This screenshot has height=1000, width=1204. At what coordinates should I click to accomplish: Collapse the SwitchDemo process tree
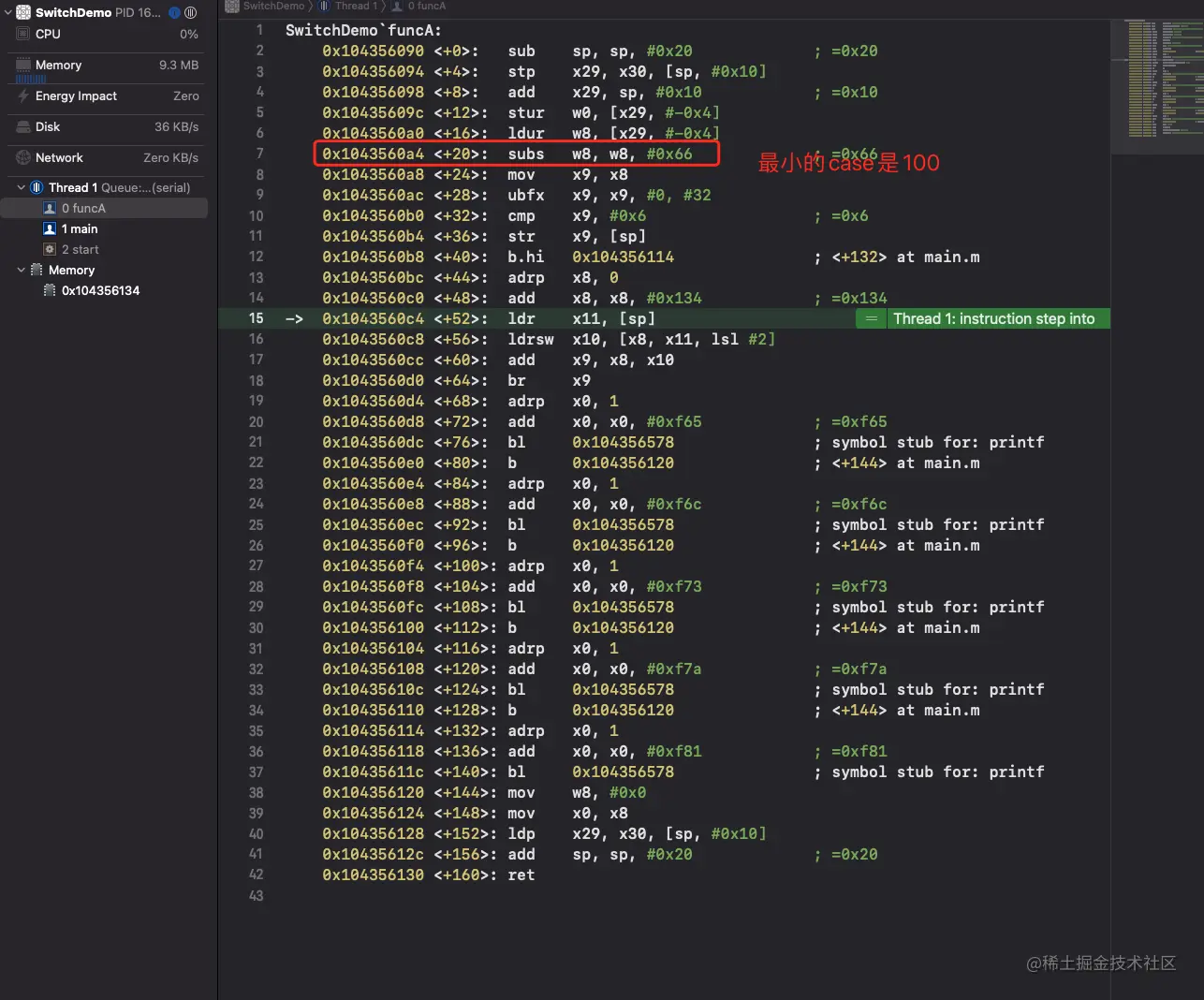click(8, 12)
